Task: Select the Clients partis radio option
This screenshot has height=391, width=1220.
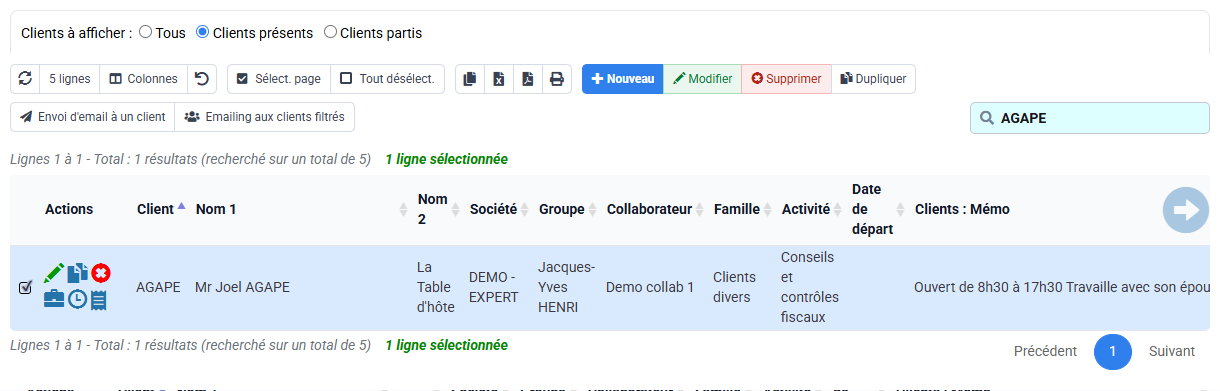Action: coord(331,32)
